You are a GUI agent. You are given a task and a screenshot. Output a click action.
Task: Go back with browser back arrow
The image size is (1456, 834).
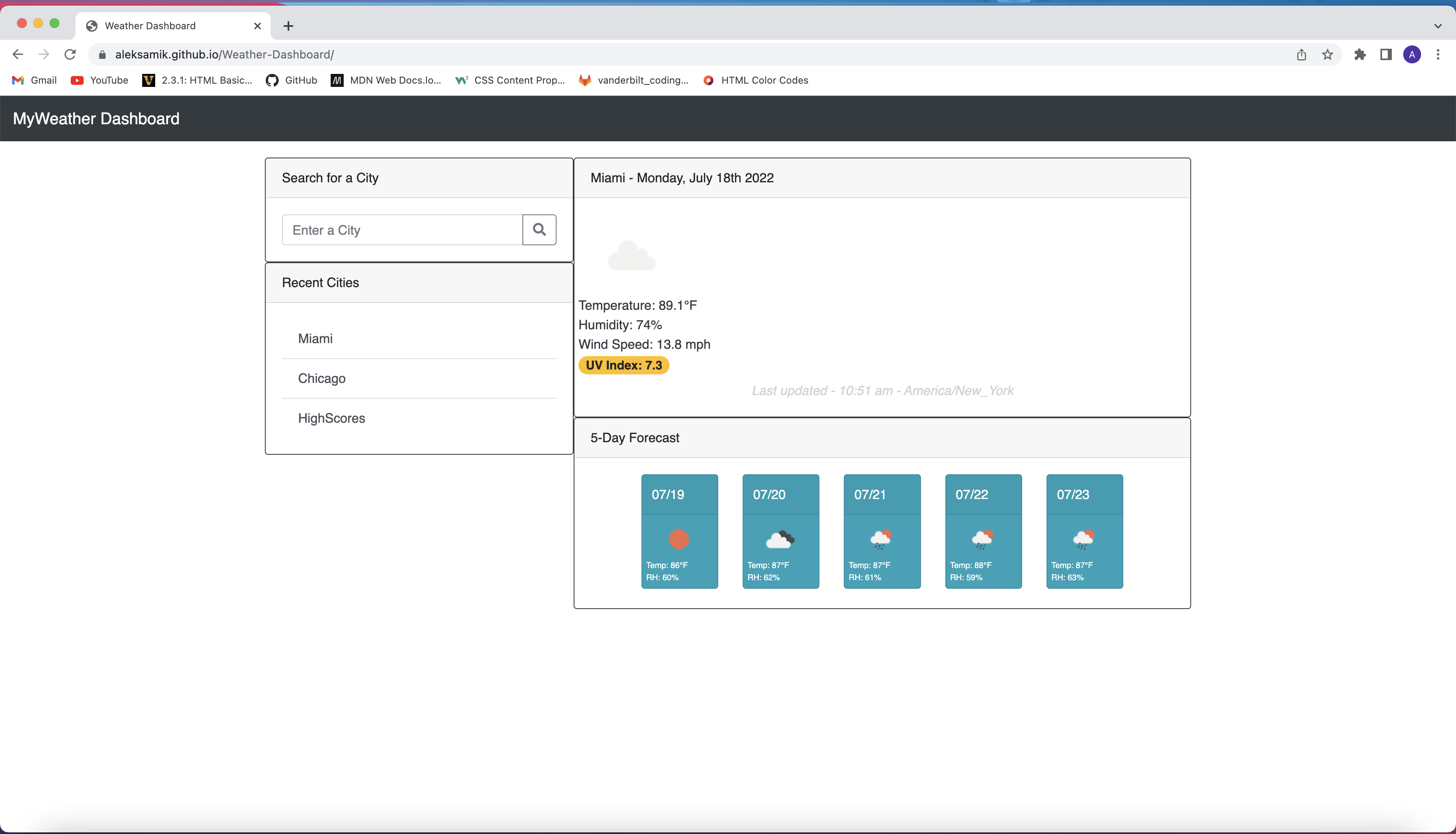[x=18, y=54]
